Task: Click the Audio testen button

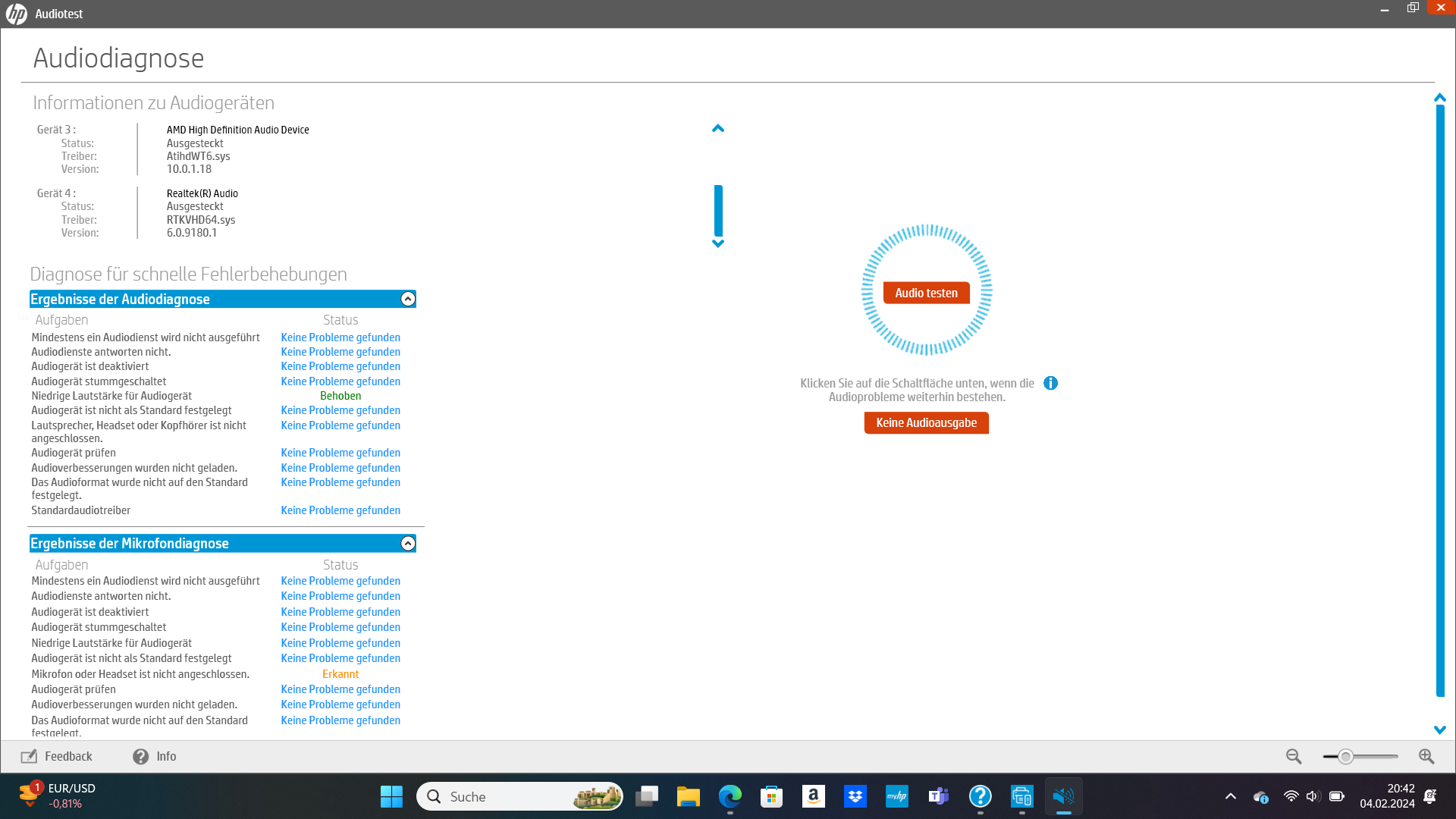Action: pyautogui.click(x=926, y=293)
